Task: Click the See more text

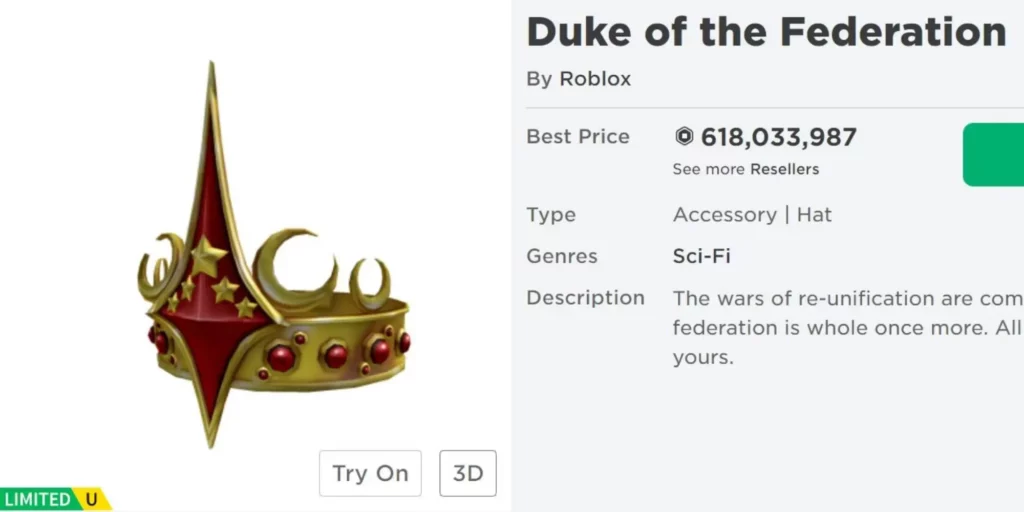Action: coord(708,169)
